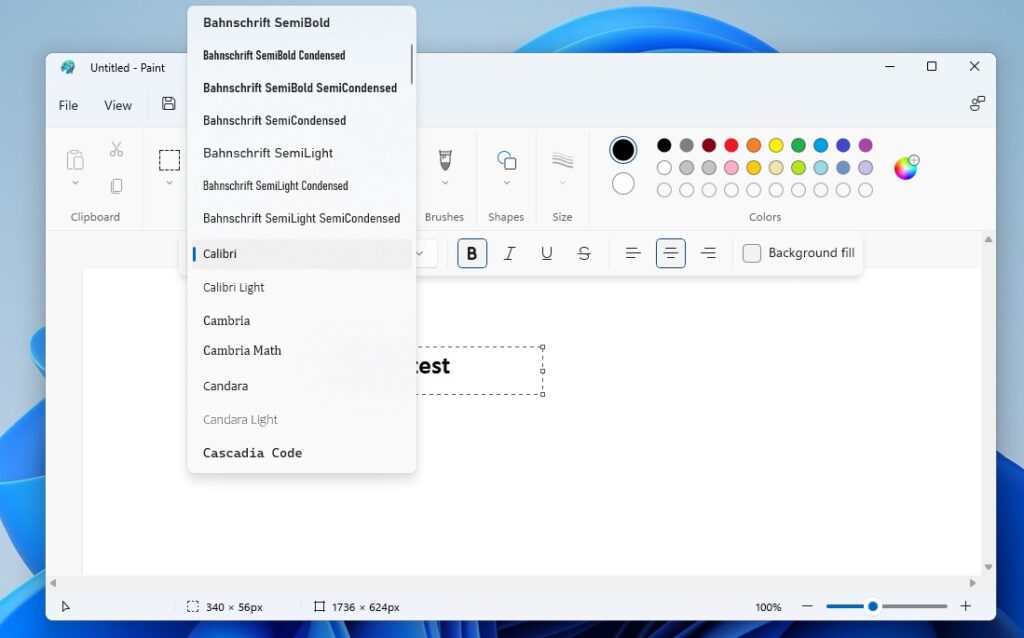Expand the Paste options chevron

click(x=75, y=184)
